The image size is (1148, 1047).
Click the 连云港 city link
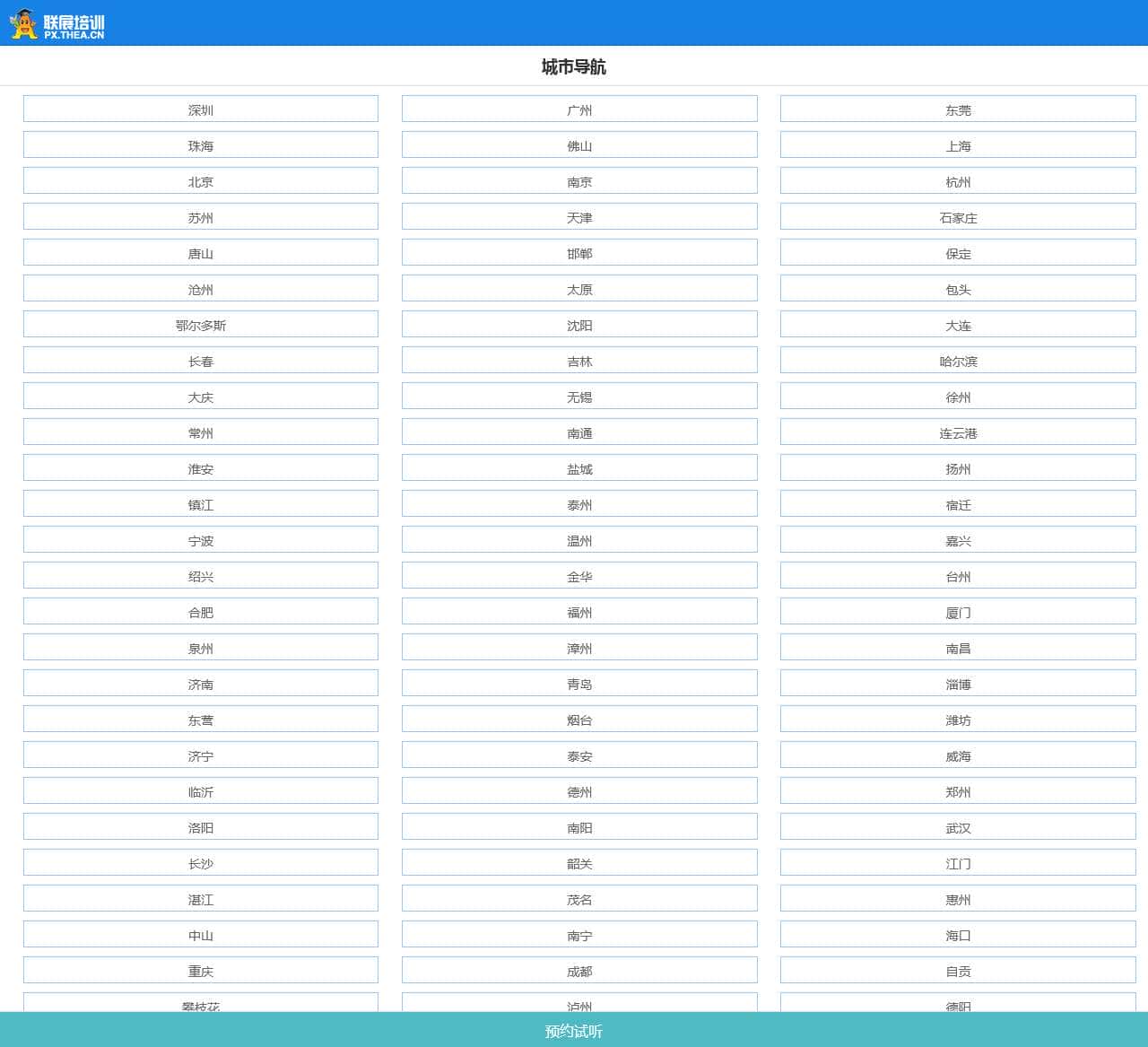(958, 432)
